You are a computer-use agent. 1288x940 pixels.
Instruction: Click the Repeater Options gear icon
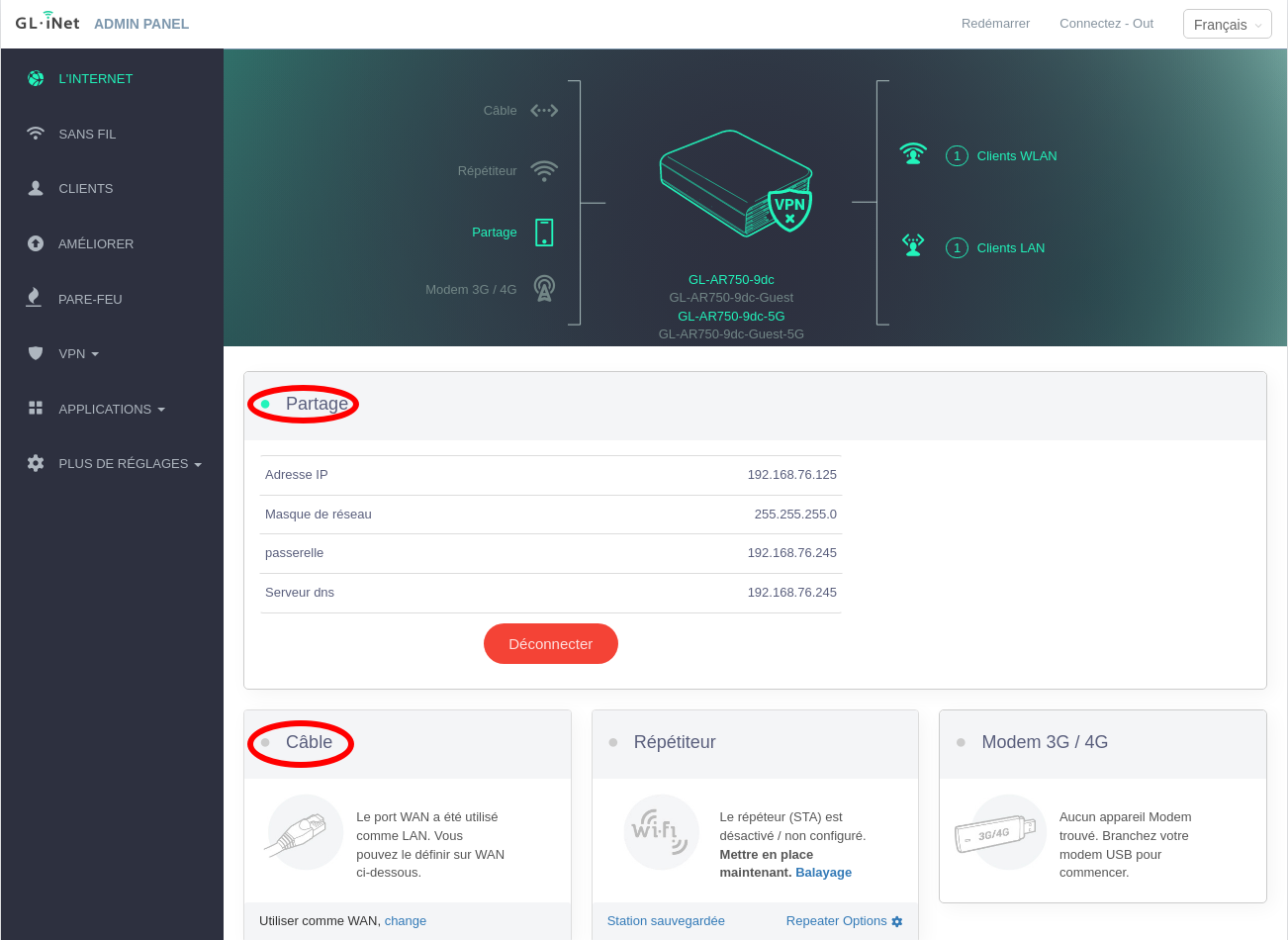[x=897, y=921]
